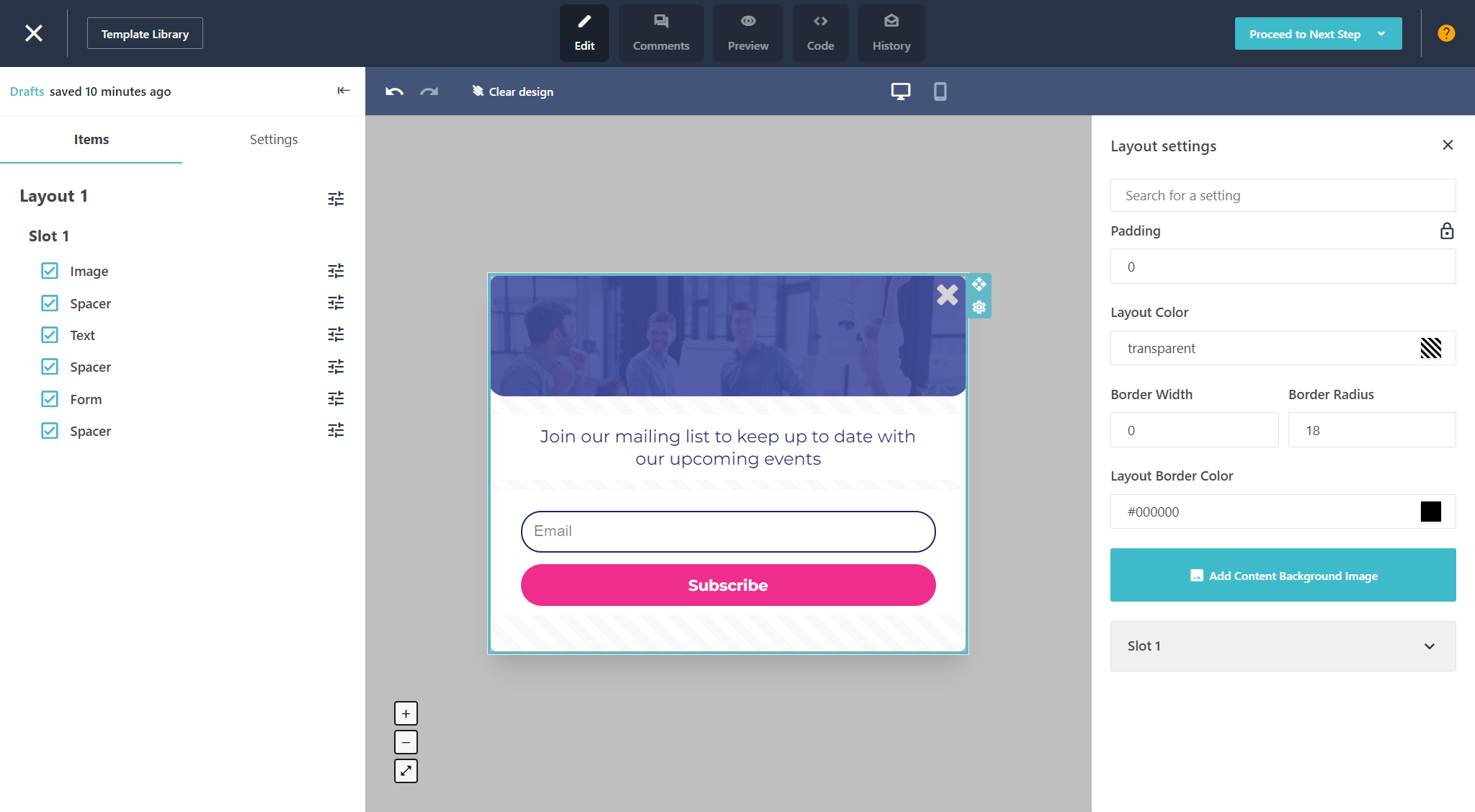The image size is (1475, 812).
Task: Switch to the Settings tab
Action: (x=273, y=140)
